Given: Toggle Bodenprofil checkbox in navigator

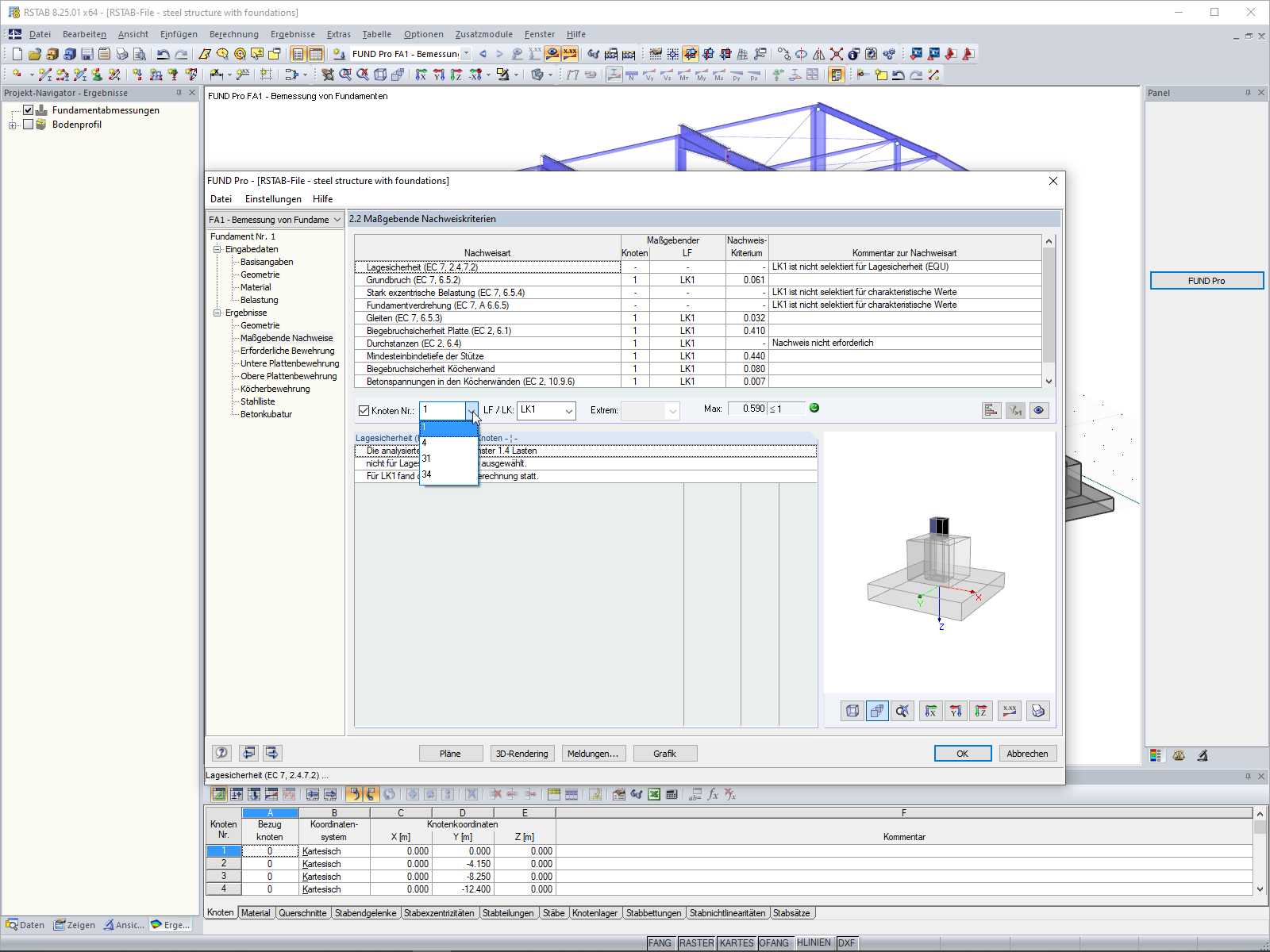Looking at the screenshot, I should (x=29, y=125).
